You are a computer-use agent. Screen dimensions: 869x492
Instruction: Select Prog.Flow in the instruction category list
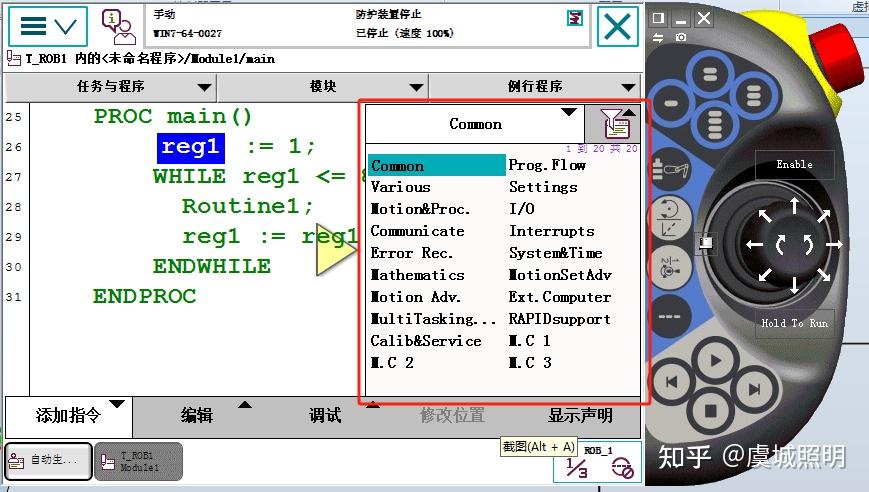[x=547, y=165]
